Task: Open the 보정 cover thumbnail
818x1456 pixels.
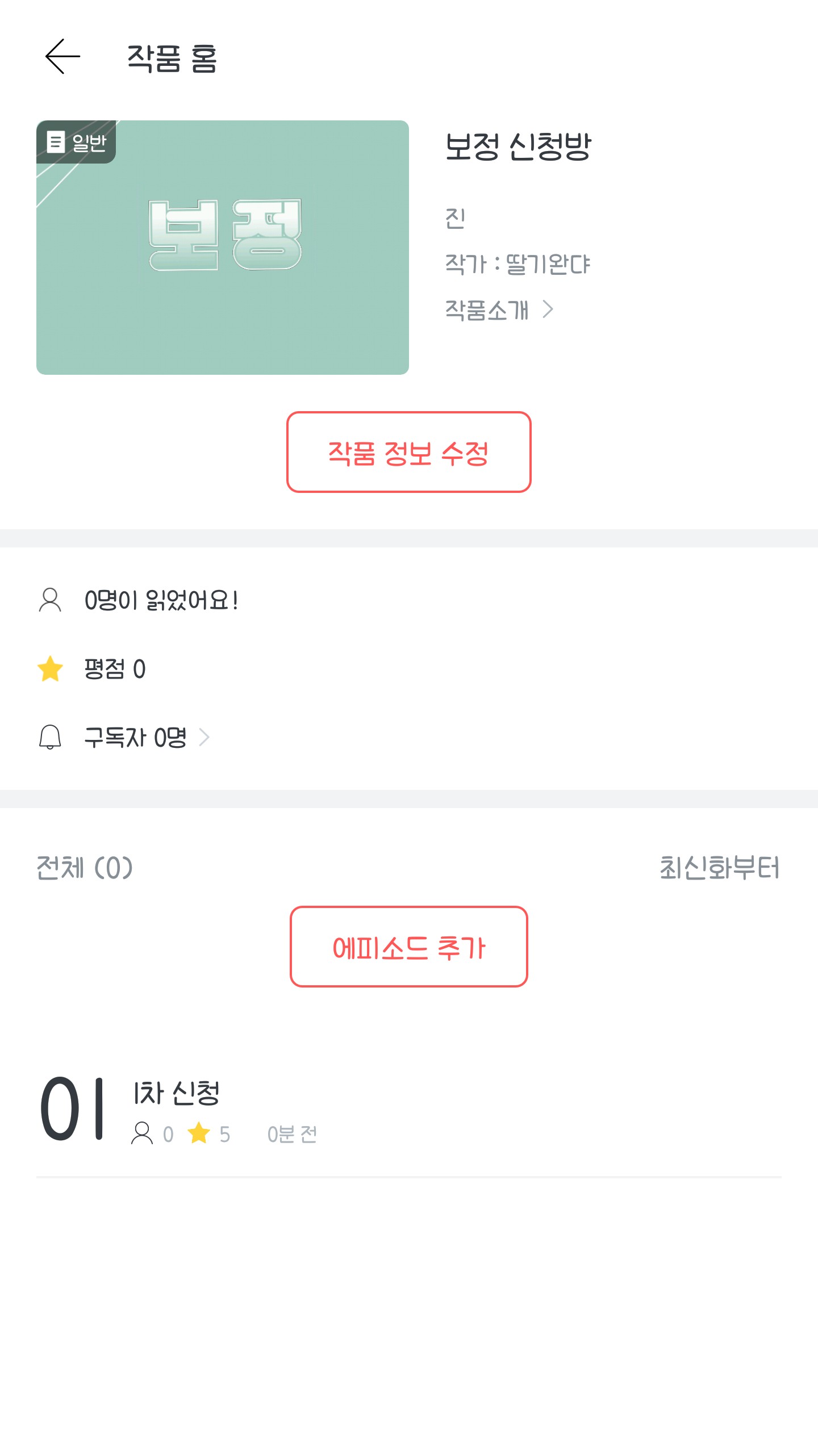Action: click(x=223, y=248)
